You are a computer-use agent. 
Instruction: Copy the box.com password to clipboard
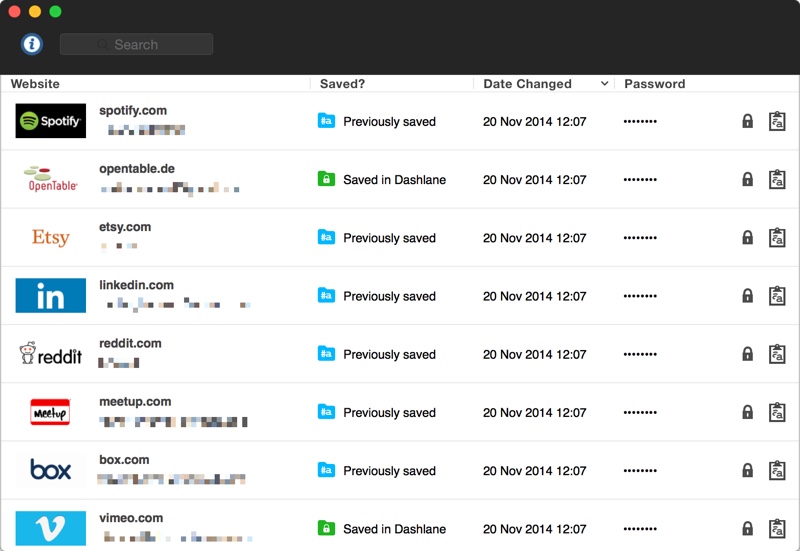777,470
